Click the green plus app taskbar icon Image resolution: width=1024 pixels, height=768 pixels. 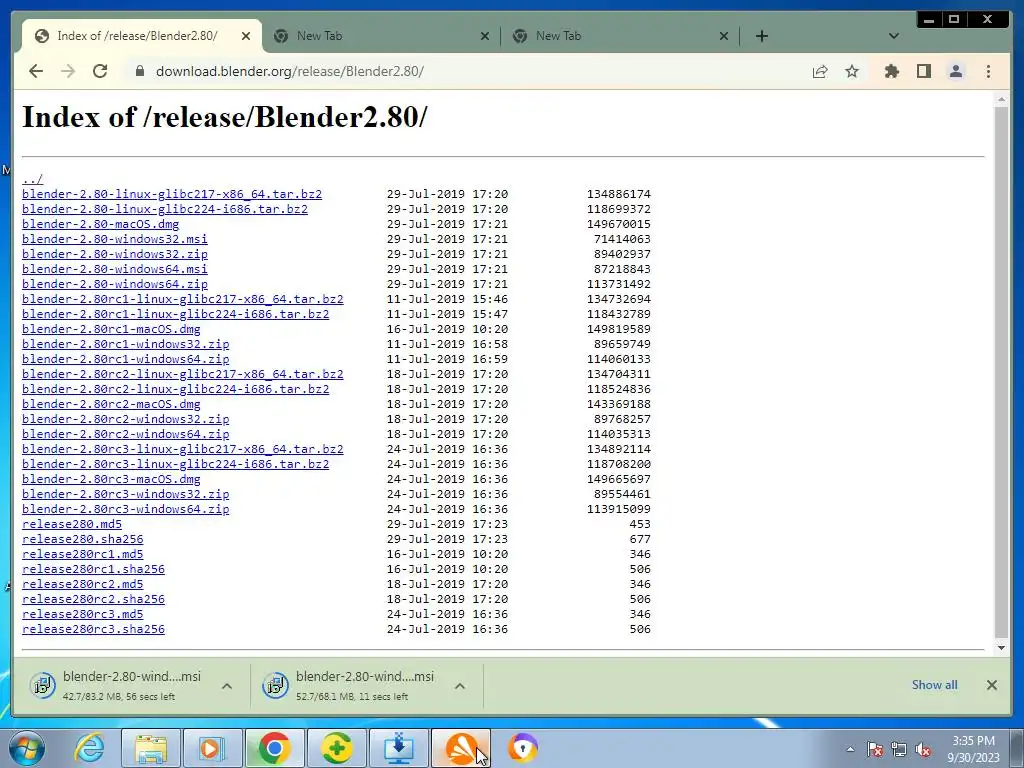(336, 748)
